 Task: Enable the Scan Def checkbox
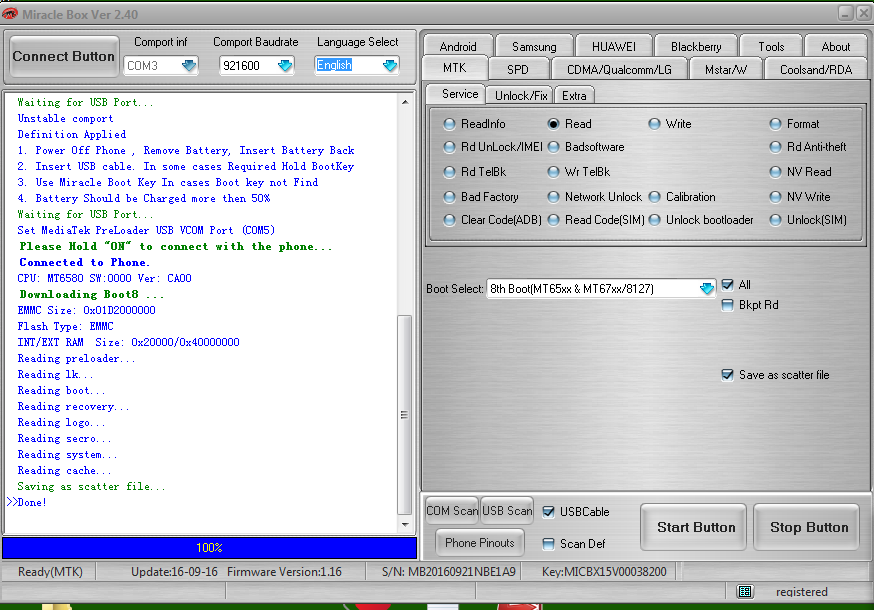548,544
